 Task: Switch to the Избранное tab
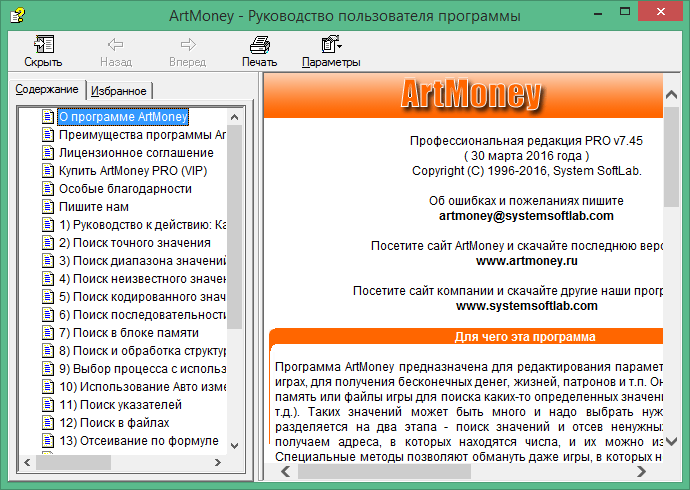(119, 91)
